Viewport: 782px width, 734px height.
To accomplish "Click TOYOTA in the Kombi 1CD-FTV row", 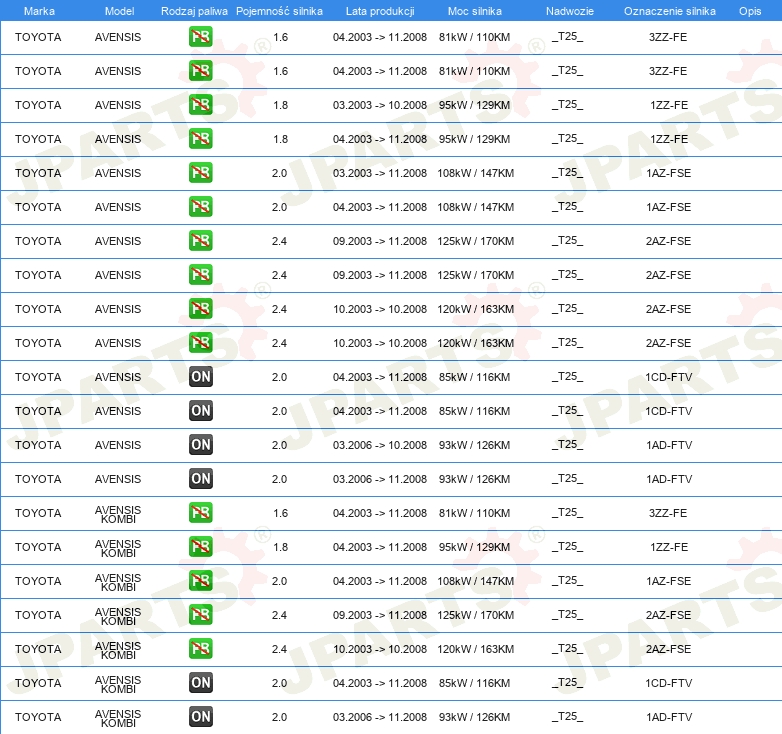I will (38, 683).
